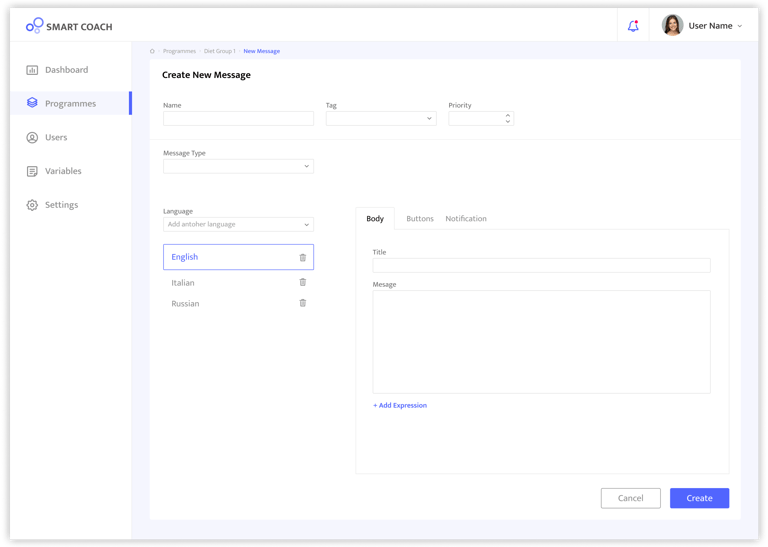This screenshot has width=768, height=547.
Task: Click the notification bell icon
Action: [x=633, y=26]
